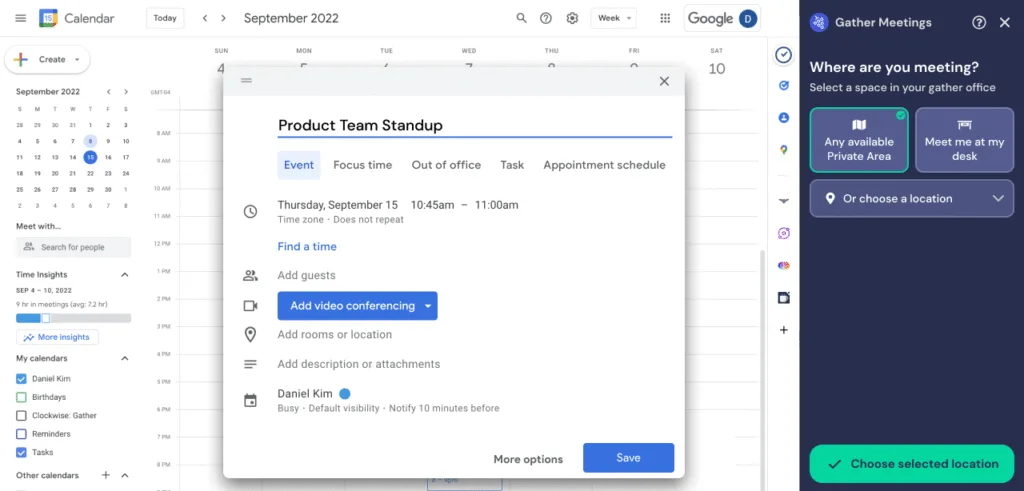Click Choose selected location button
1024x491 pixels.
pyautogui.click(x=912, y=464)
